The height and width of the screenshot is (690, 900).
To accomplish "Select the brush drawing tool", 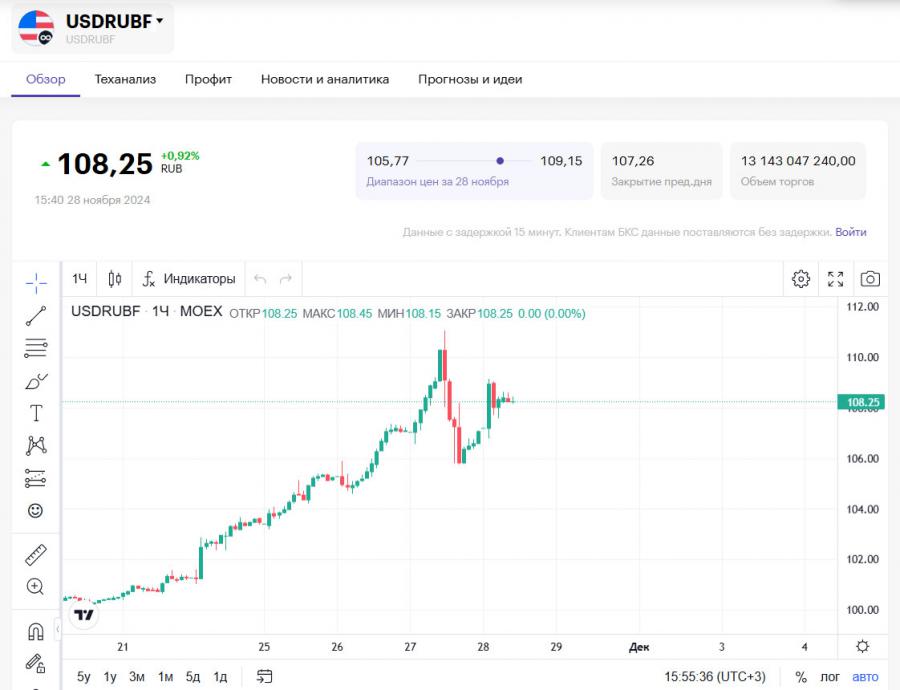I will coord(35,381).
